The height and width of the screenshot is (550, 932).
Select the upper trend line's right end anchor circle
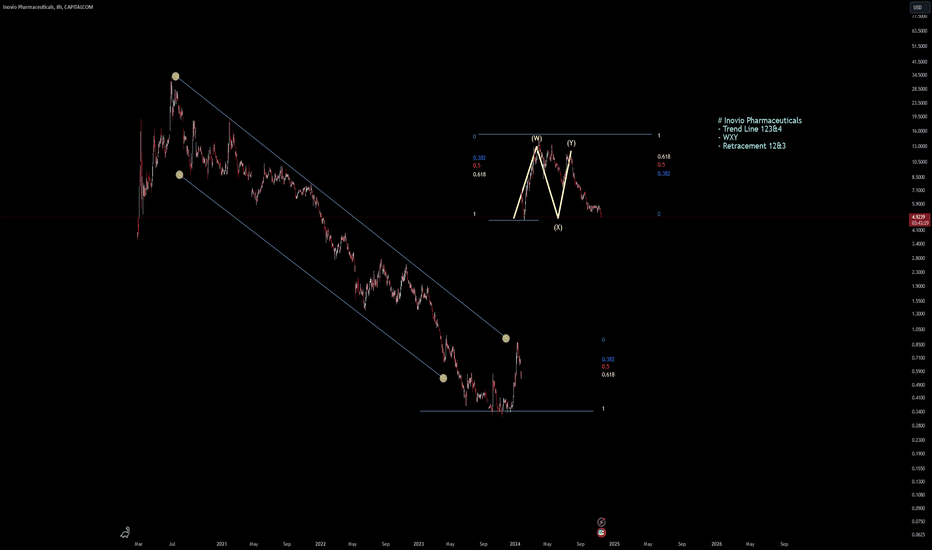[506, 338]
